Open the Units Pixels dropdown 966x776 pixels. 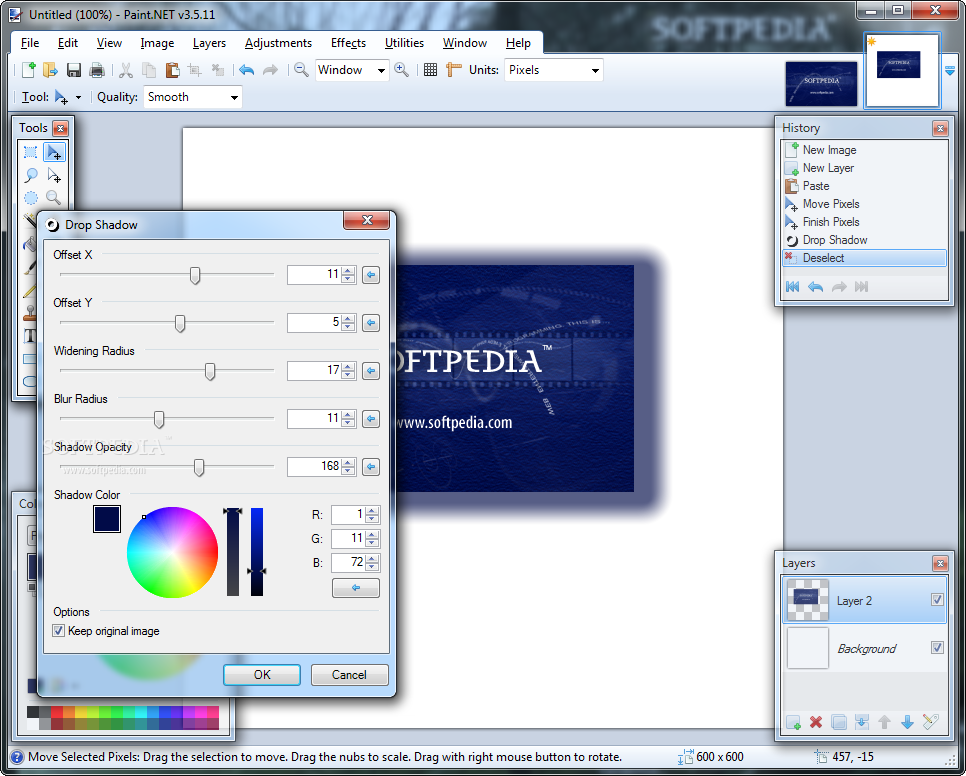click(595, 70)
